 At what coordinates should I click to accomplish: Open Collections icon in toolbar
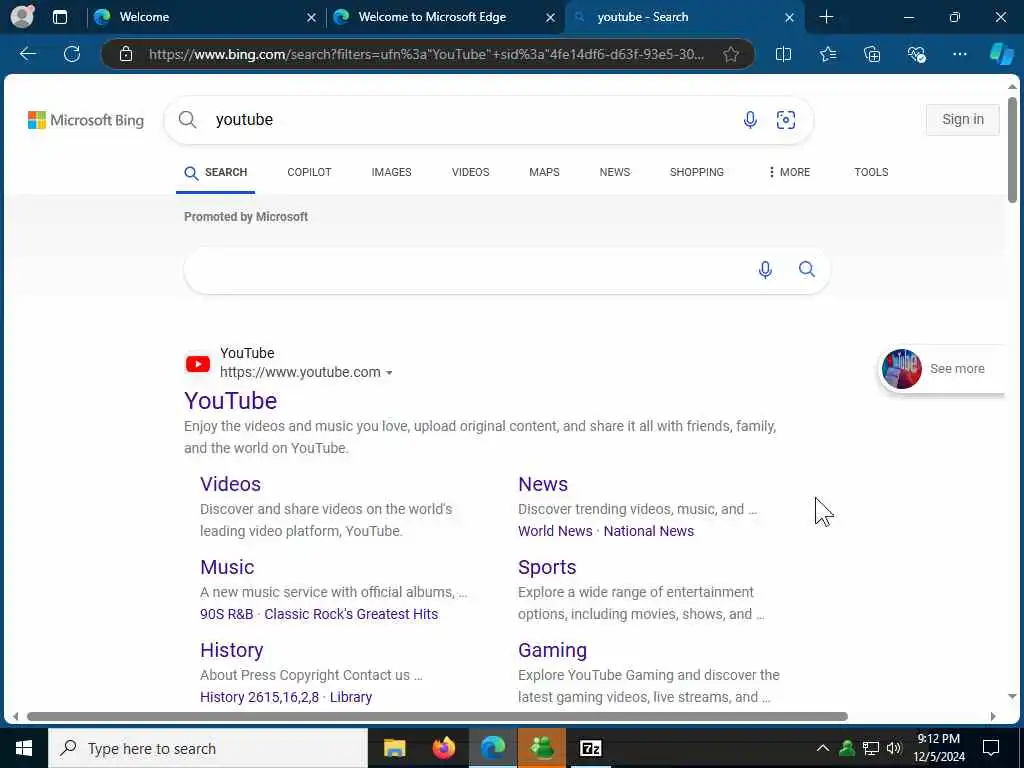tap(872, 54)
